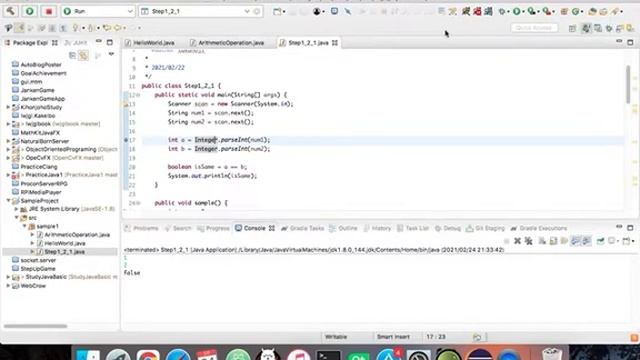Click the Skip All Breakpoints icon

coord(347,11)
